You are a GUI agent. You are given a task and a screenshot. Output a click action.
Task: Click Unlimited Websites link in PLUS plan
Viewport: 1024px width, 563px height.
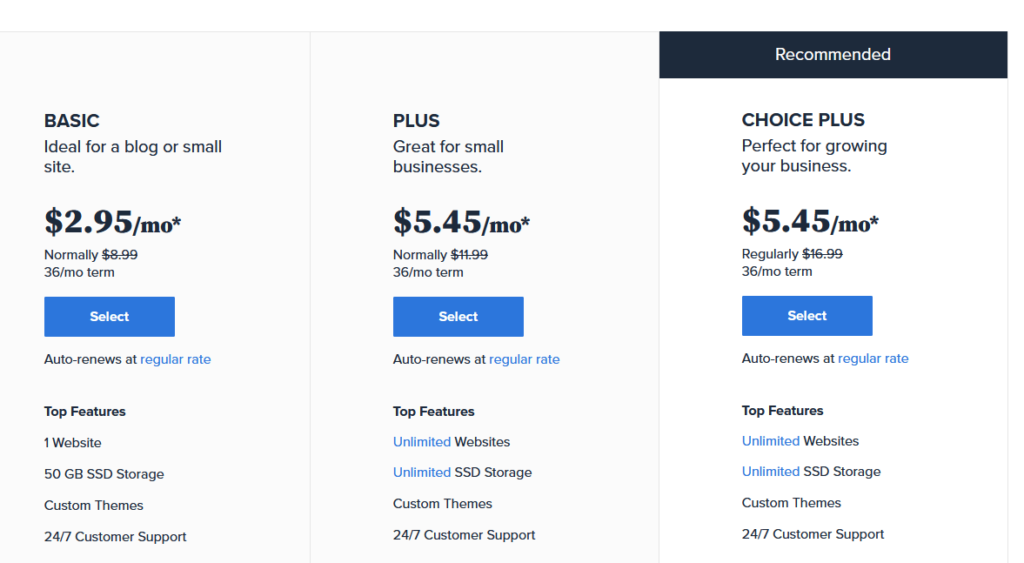click(x=422, y=442)
